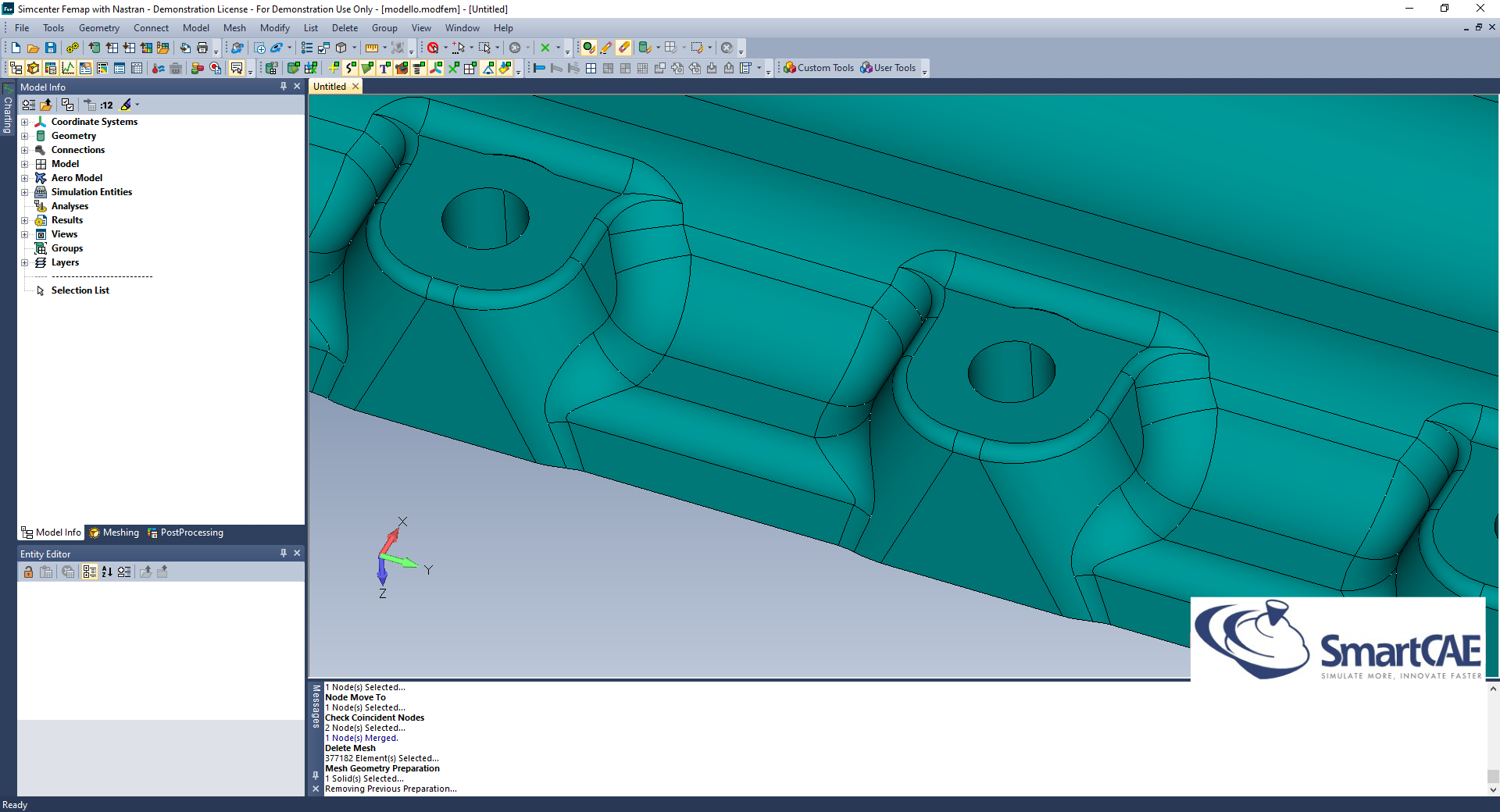The image size is (1500, 812).
Task: Toggle the Charting pane graph icon
Action: 68,68
